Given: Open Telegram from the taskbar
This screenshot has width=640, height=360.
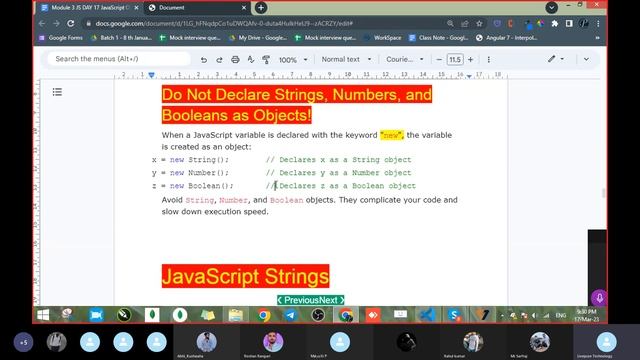Looking at the screenshot, I should pos(290,315).
